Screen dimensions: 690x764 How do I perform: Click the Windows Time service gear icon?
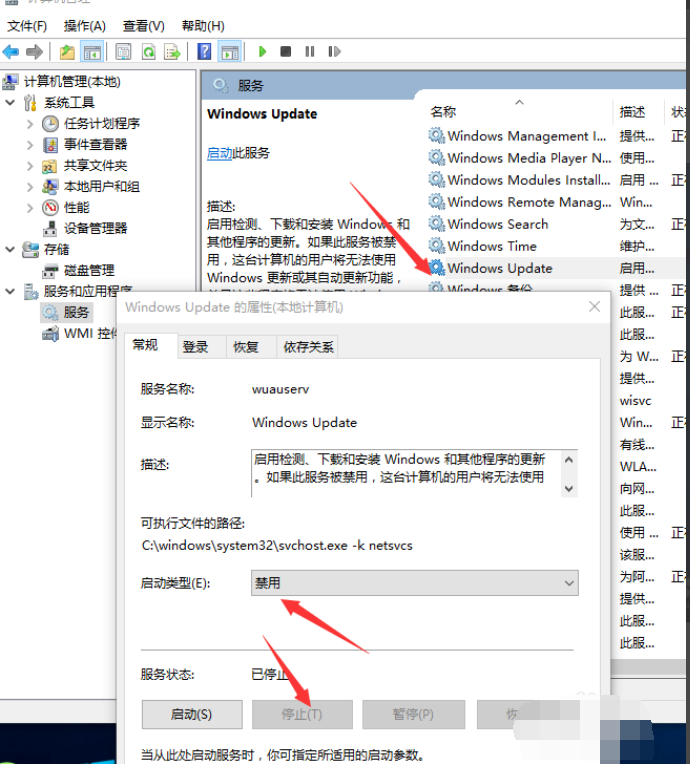(437, 246)
